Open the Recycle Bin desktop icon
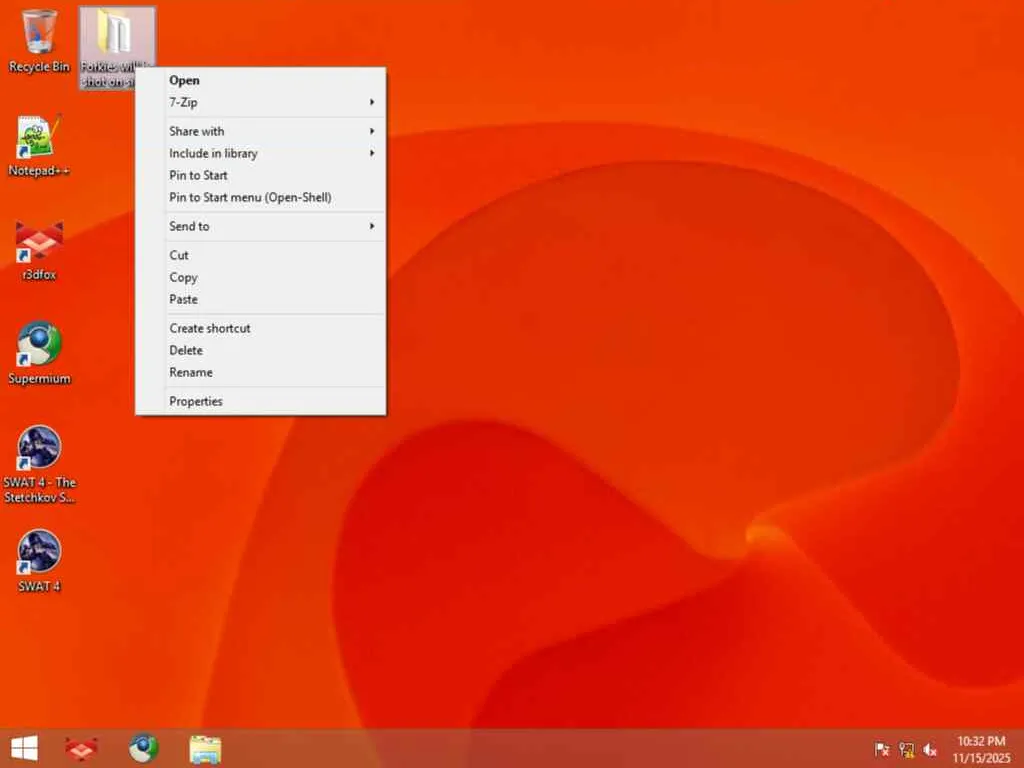Image resolution: width=1024 pixels, height=768 pixels. [x=39, y=40]
